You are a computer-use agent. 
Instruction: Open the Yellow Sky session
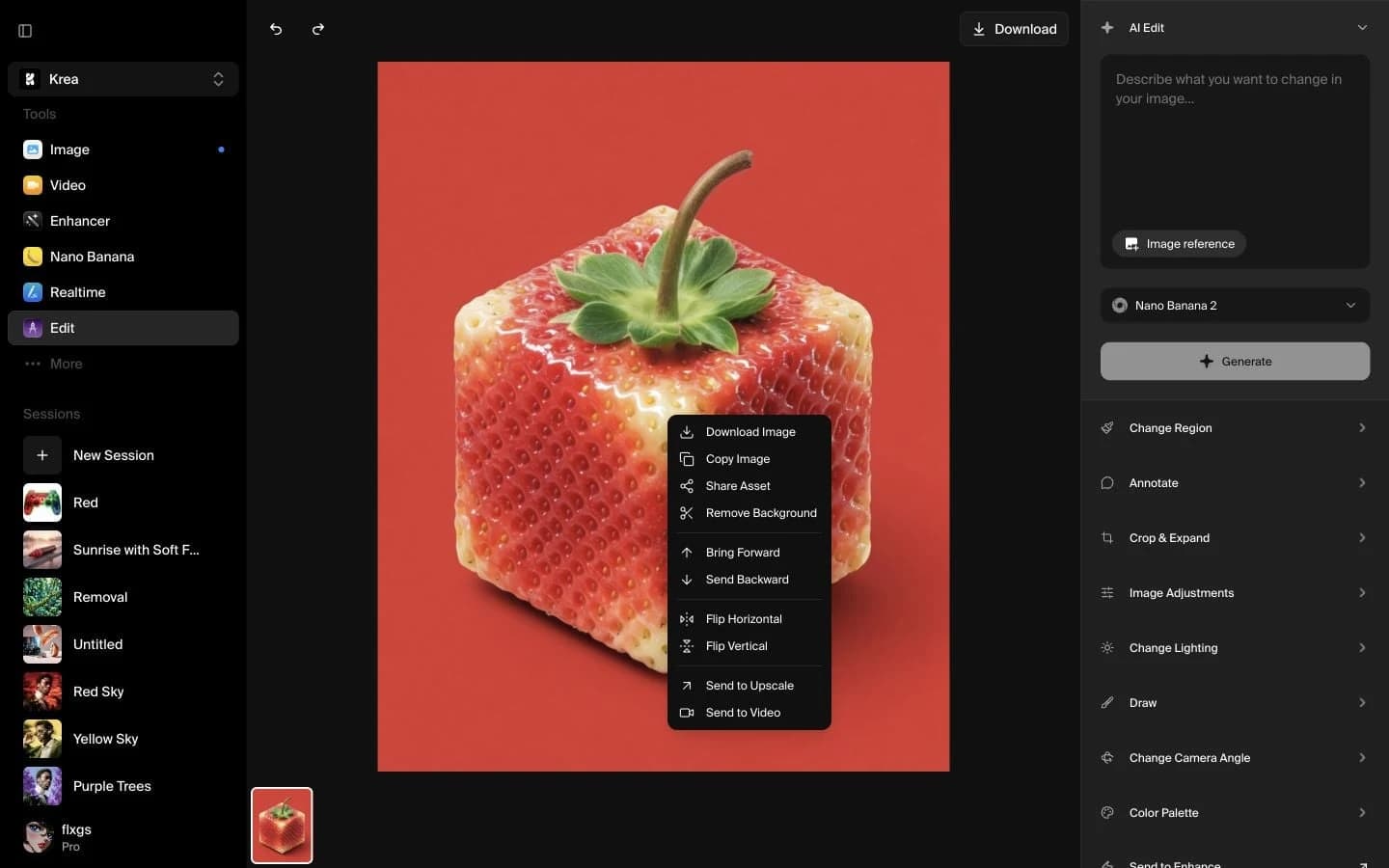(x=123, y=739)
